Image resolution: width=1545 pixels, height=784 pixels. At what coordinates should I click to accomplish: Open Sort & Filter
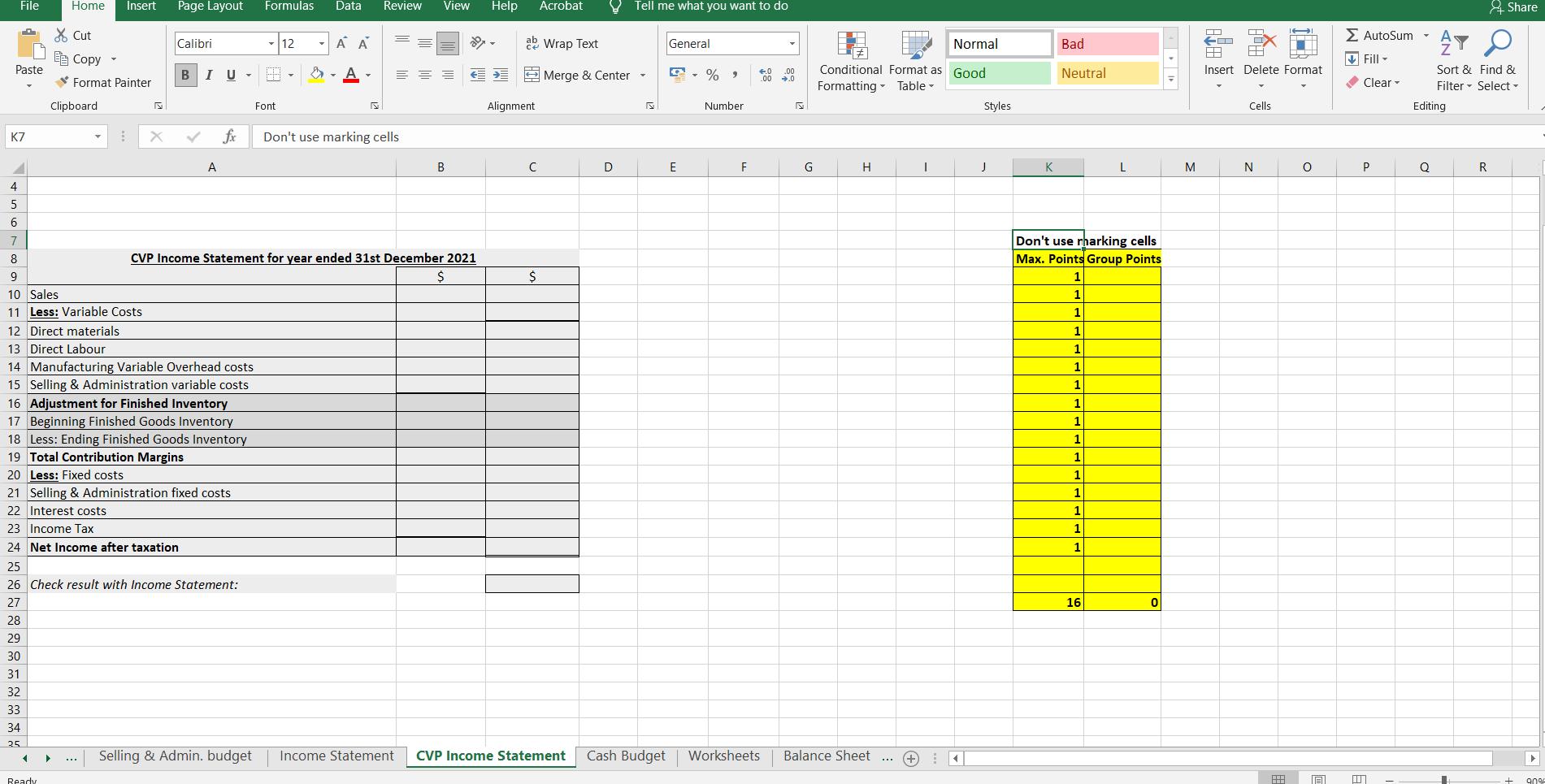tap(1454, 61)
